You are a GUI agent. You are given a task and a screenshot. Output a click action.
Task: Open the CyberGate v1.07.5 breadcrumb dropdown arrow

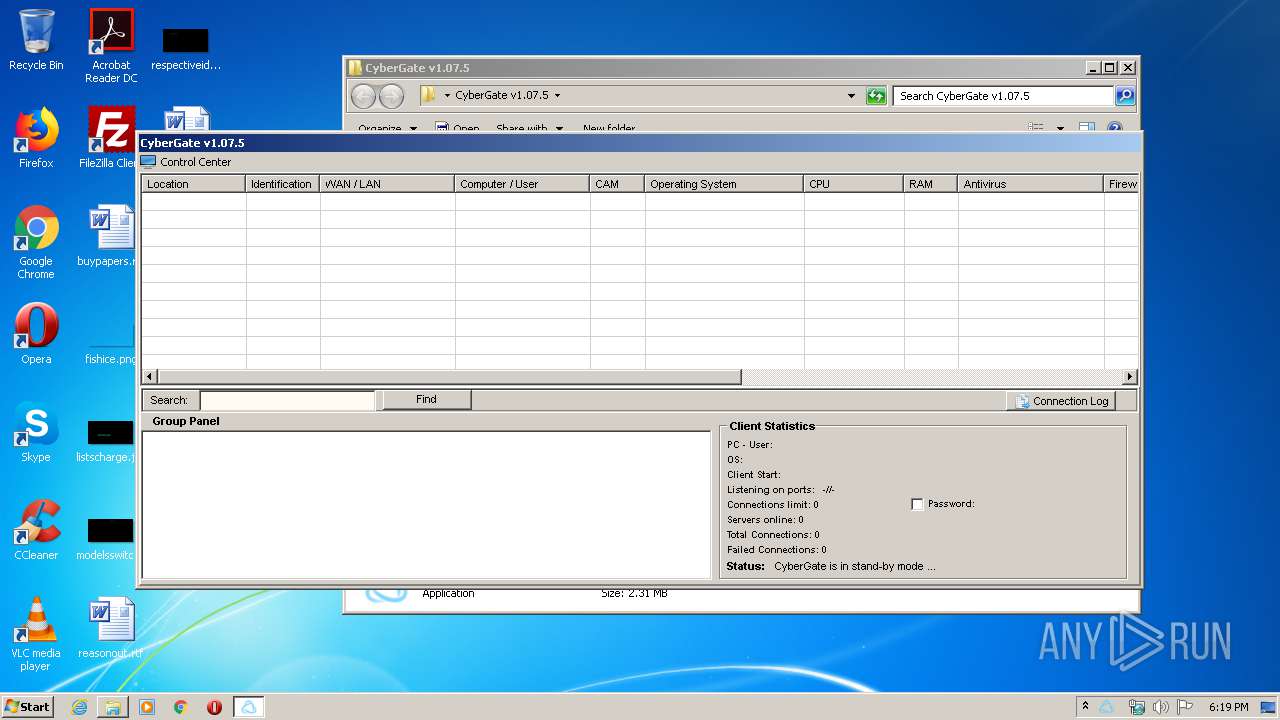coord(557,96)
